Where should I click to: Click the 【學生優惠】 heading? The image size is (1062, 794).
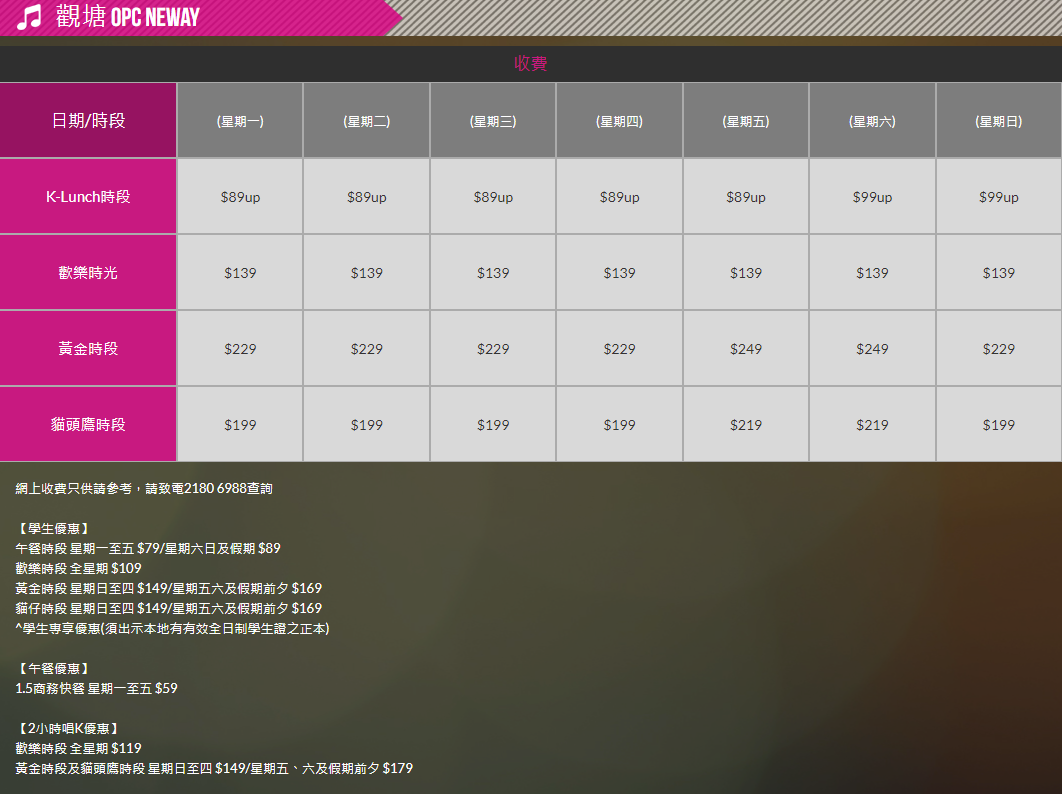tap(55, 528)
